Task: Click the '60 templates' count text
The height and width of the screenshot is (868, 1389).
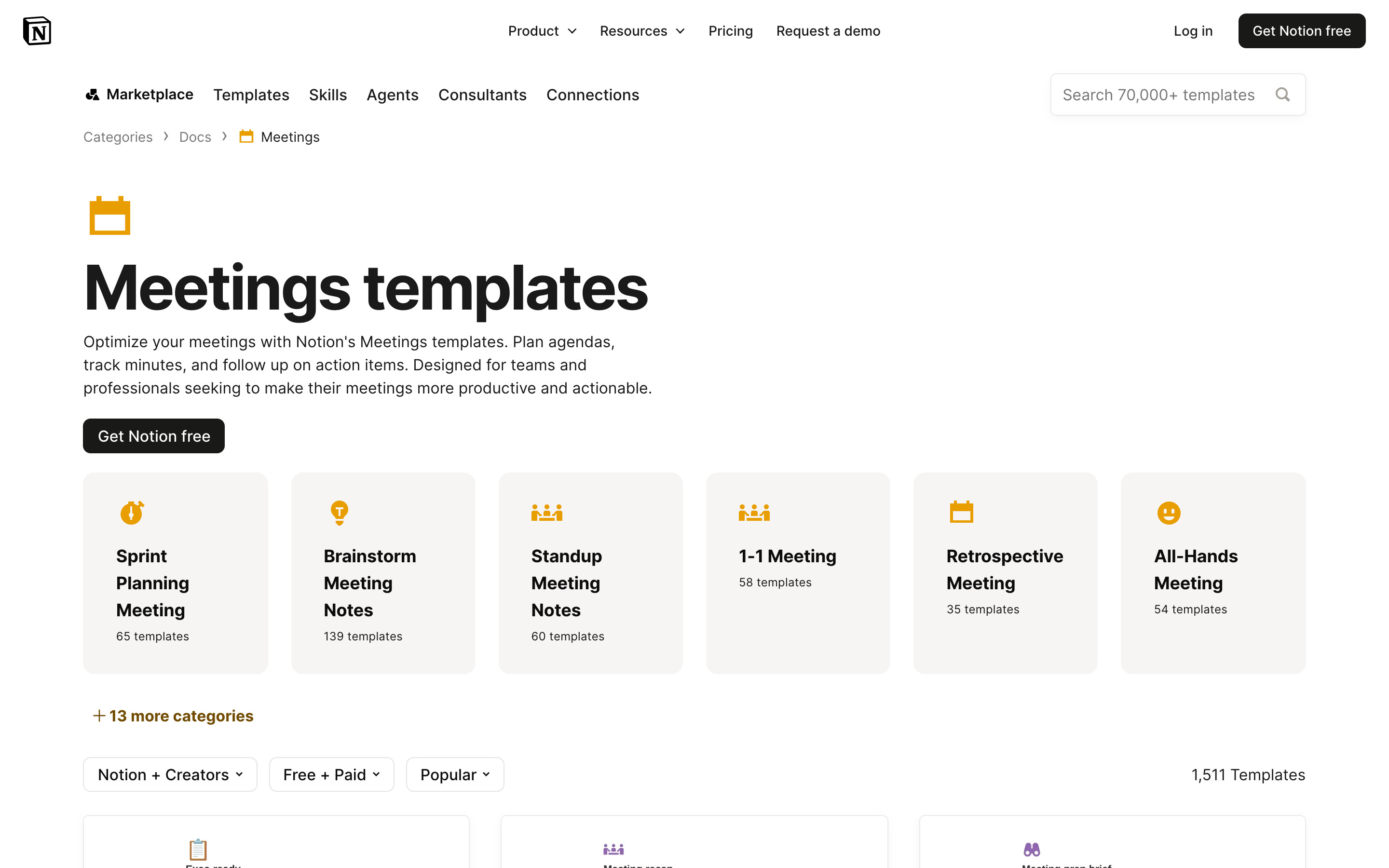Action: point(567,636)
